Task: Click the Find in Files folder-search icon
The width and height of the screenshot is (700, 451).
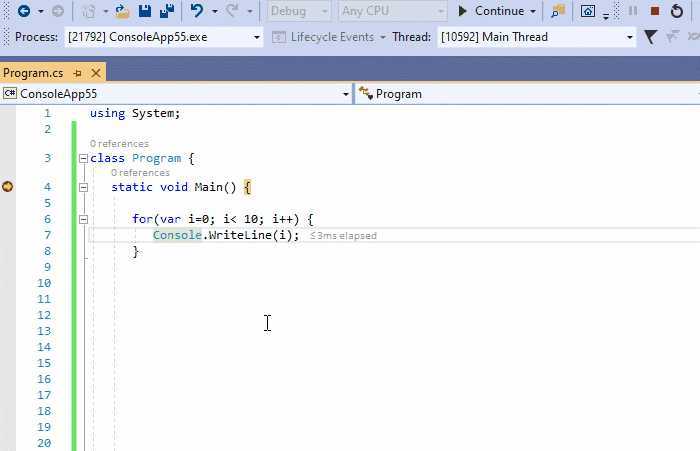Action: [558, 11]
